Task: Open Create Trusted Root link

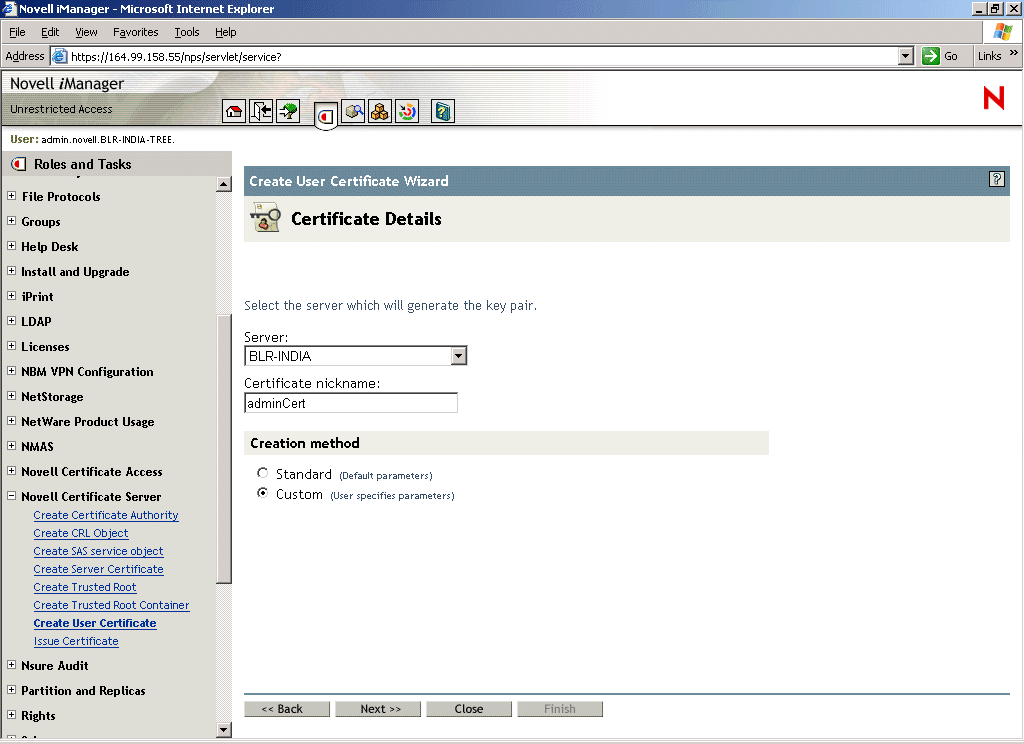Action: [85, 587]
